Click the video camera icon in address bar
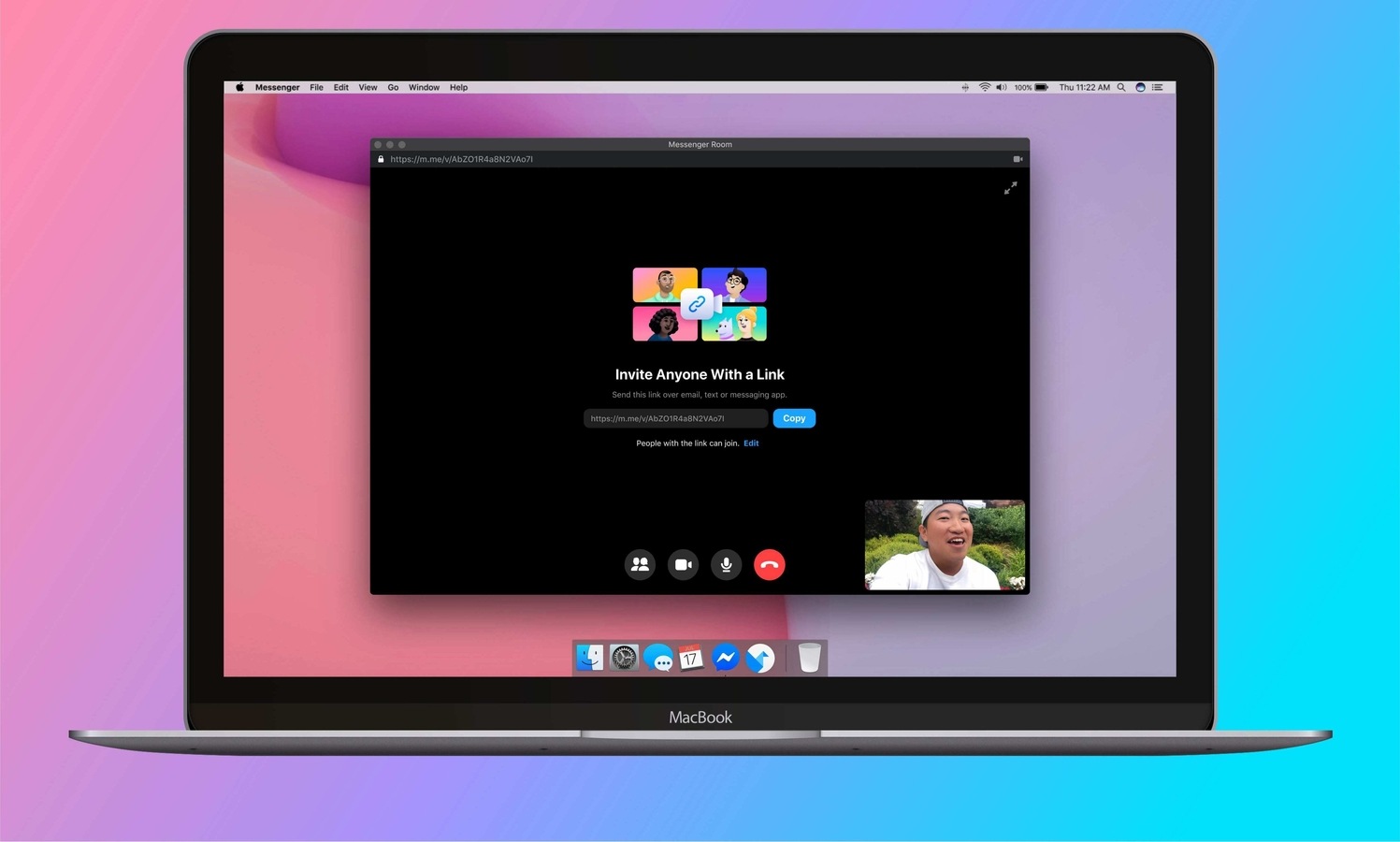Viewport: 1400px width, 842px height. pyautogui.click(x=1018, y=159)
